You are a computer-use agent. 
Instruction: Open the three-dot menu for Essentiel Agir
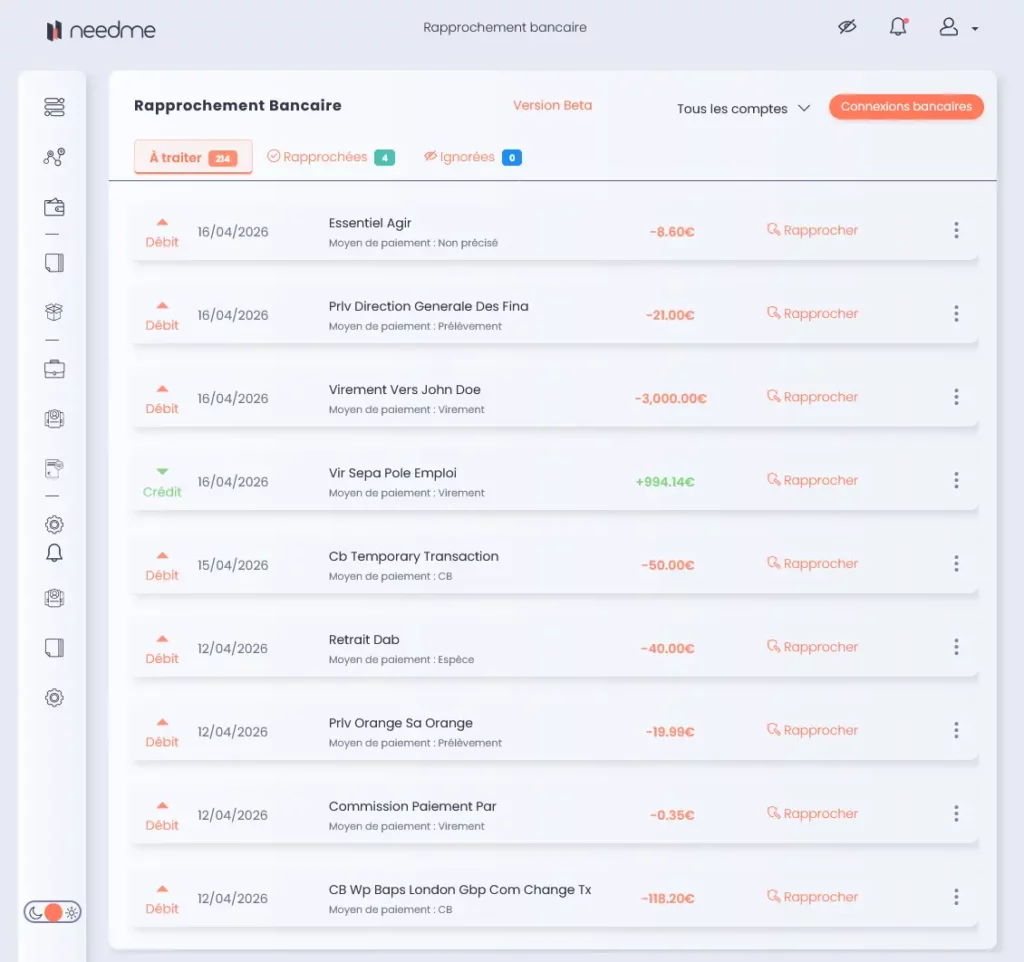pos(956,231)
